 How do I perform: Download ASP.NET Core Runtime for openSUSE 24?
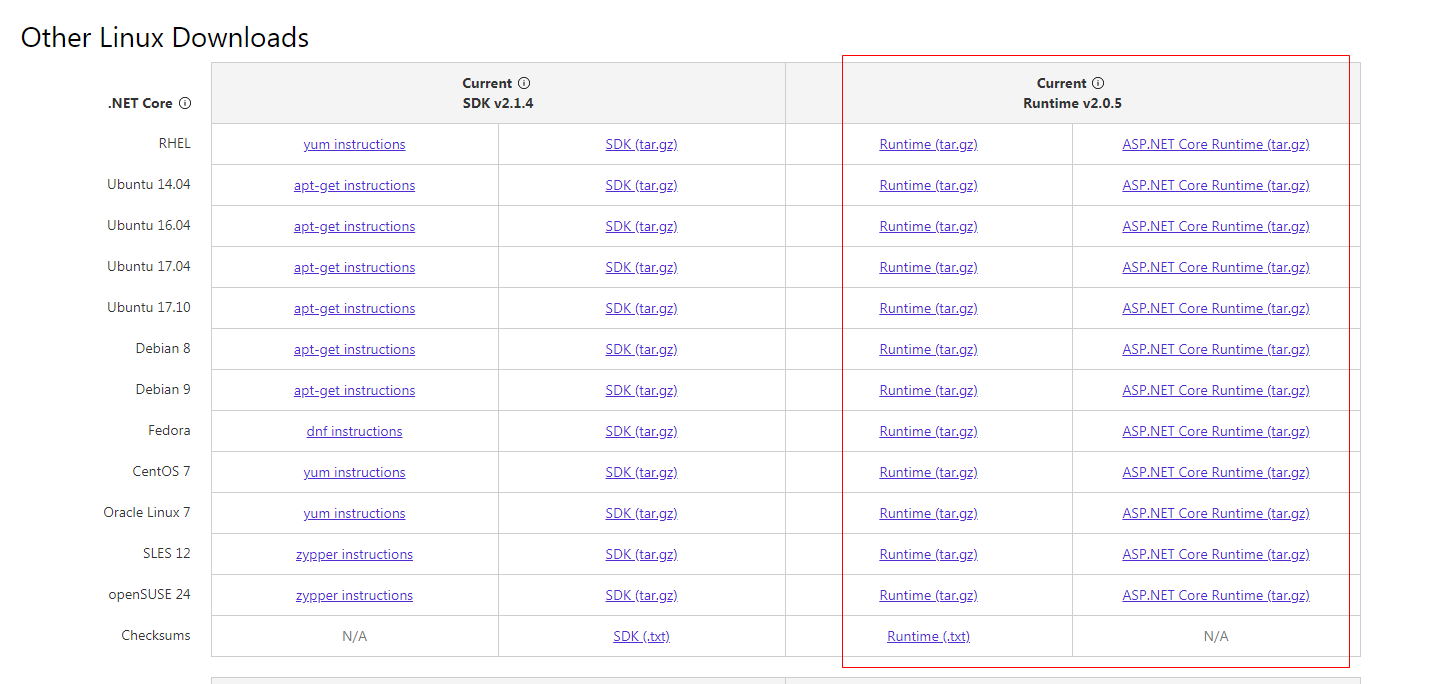point(1216,595)
